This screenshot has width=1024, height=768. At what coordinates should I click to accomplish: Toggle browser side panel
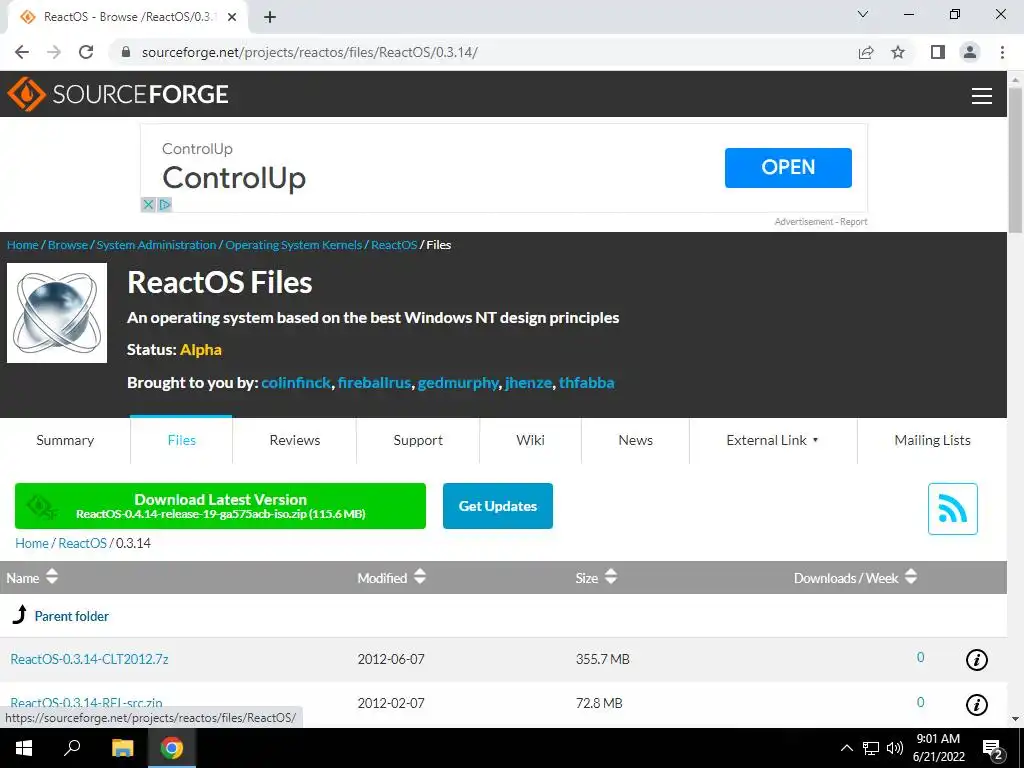pos(938,52)
